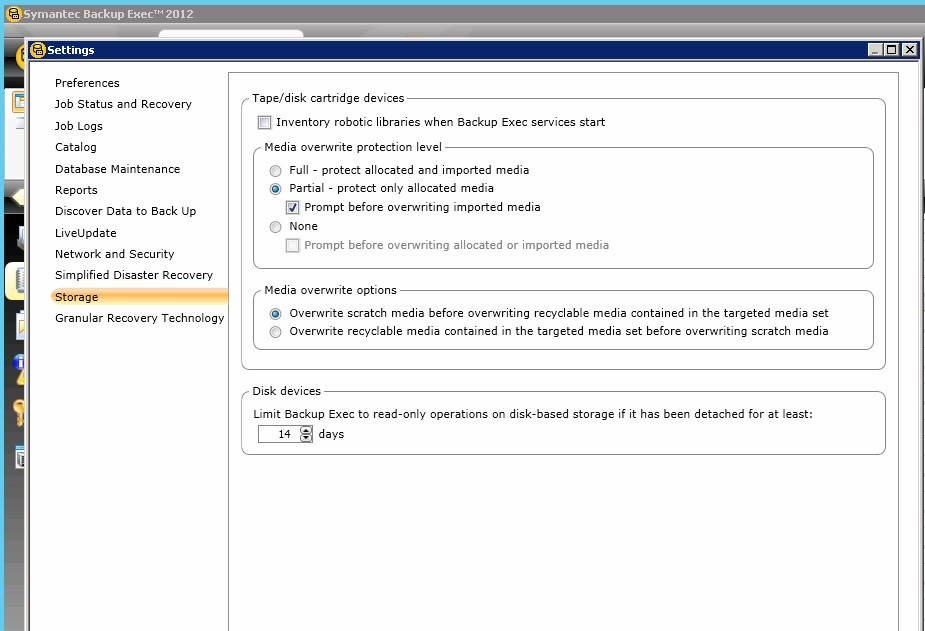Open the Reports settings category
This screenshot has width=925, height=631.
click(76, 190)
